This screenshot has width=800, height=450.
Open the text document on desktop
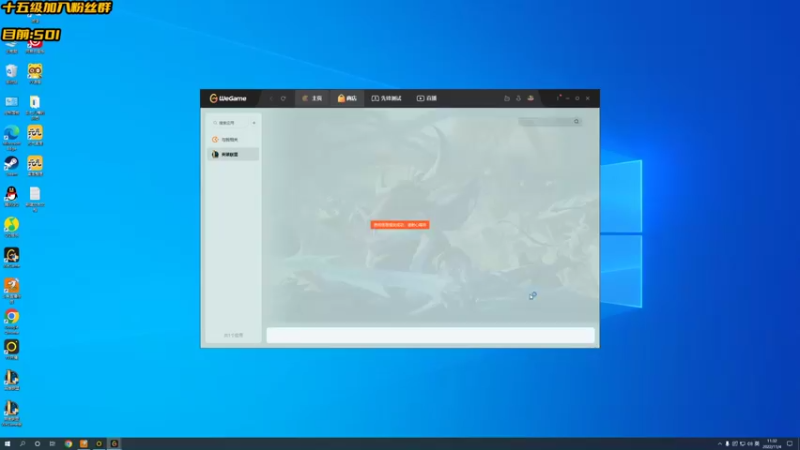(35, 199)
